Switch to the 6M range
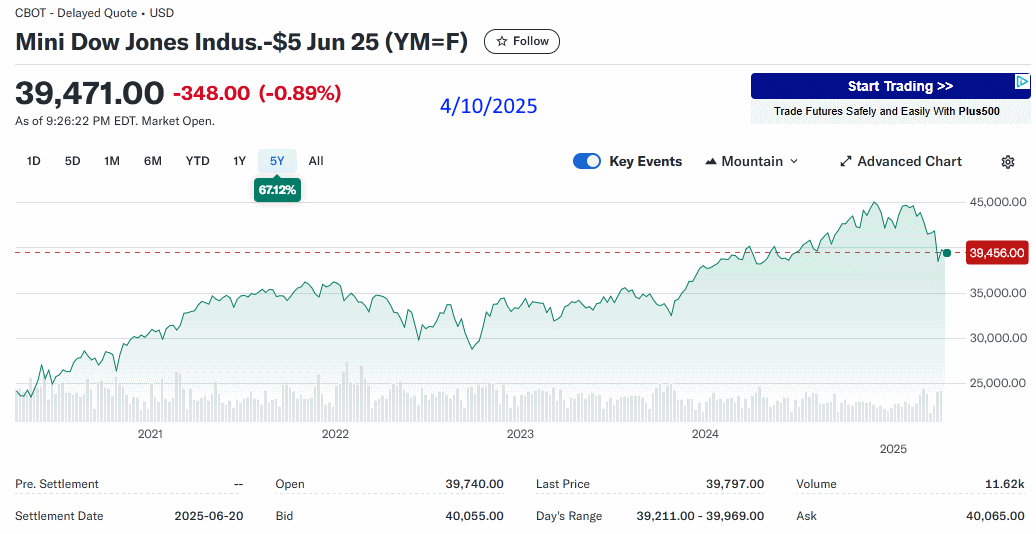 click(x=153, y=161)
